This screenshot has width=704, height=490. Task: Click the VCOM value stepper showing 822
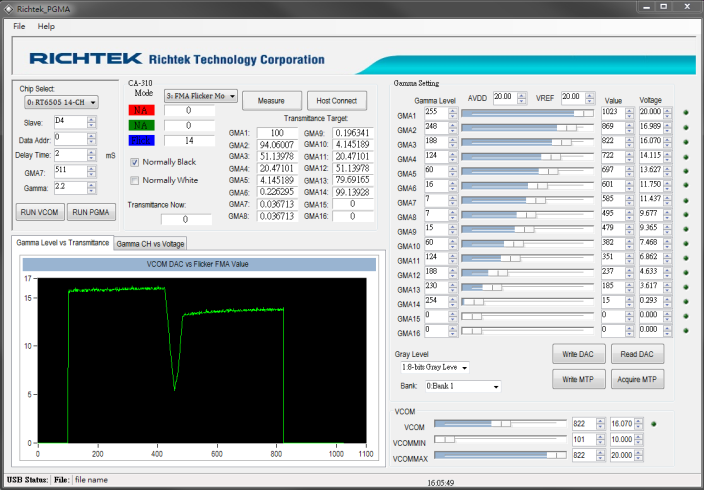[600, 424]
